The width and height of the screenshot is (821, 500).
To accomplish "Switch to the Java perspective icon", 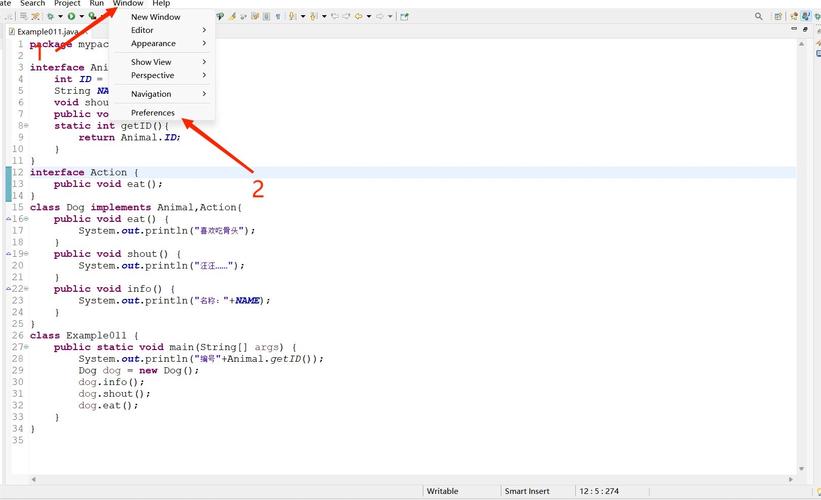I will click(806, 17).
